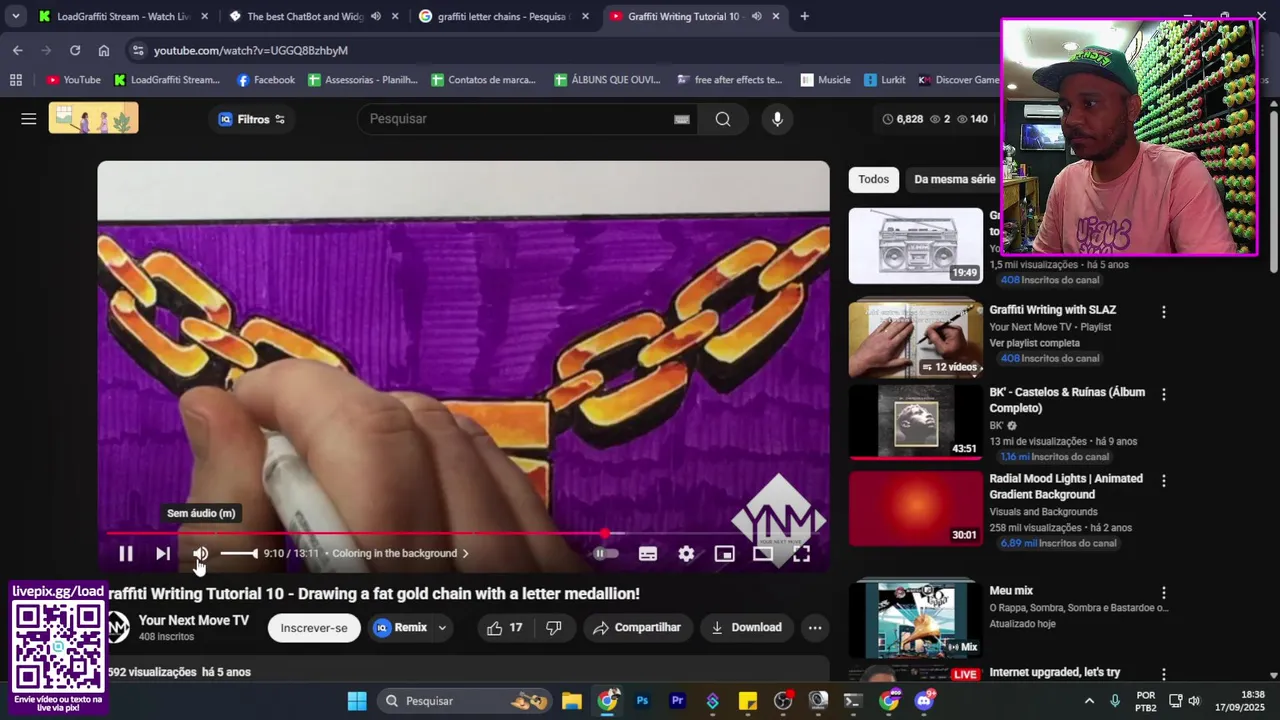Open the BK' Castelos & Ruínas album video
This screenshot has width=1280, height=720.
tap(916, 422)
